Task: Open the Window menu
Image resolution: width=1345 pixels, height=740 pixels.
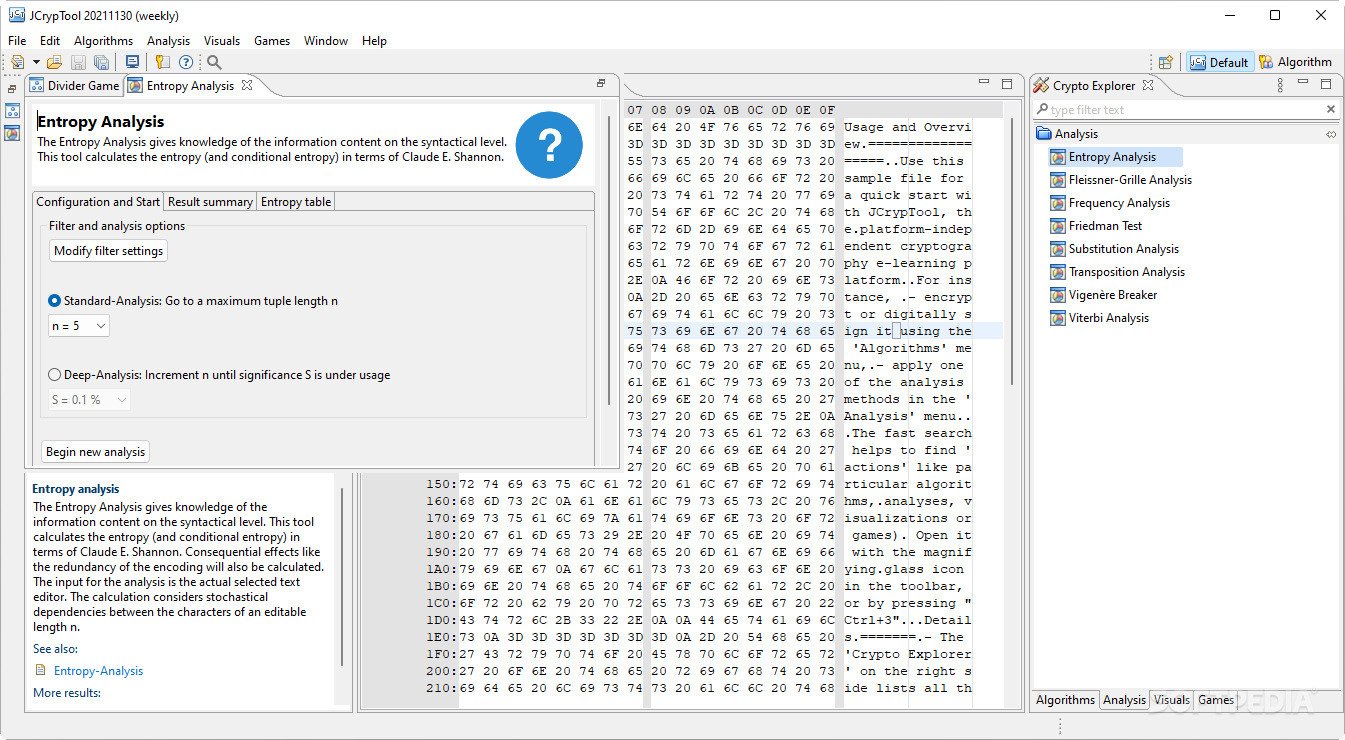Action: pyautogui.click(x=326, y=41)
